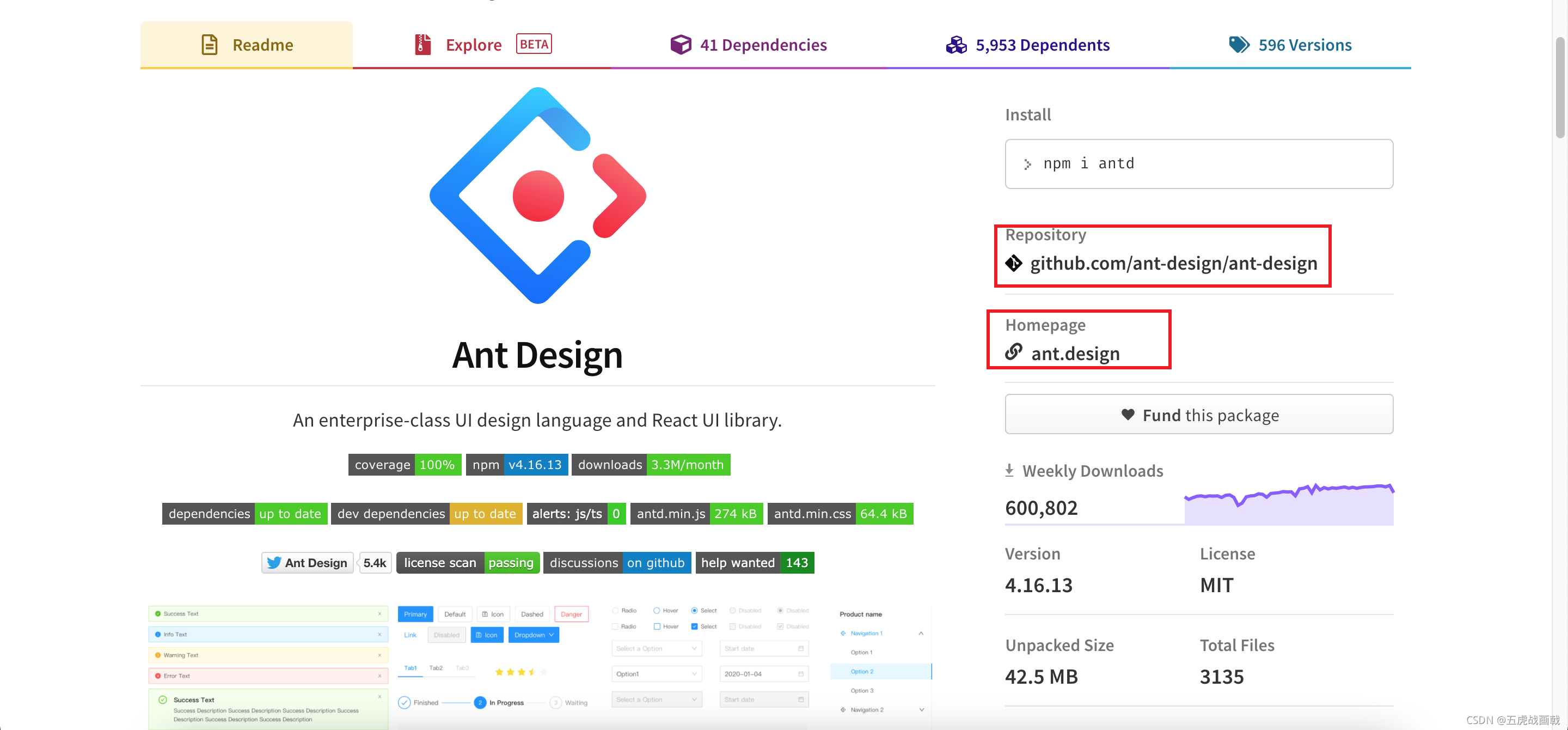Tick the unchecked 'Hover' checkbox in preview
Image resolution: width=1568 pixels, height=730 pixels.
pyautogui.click(x=657, y=626)
